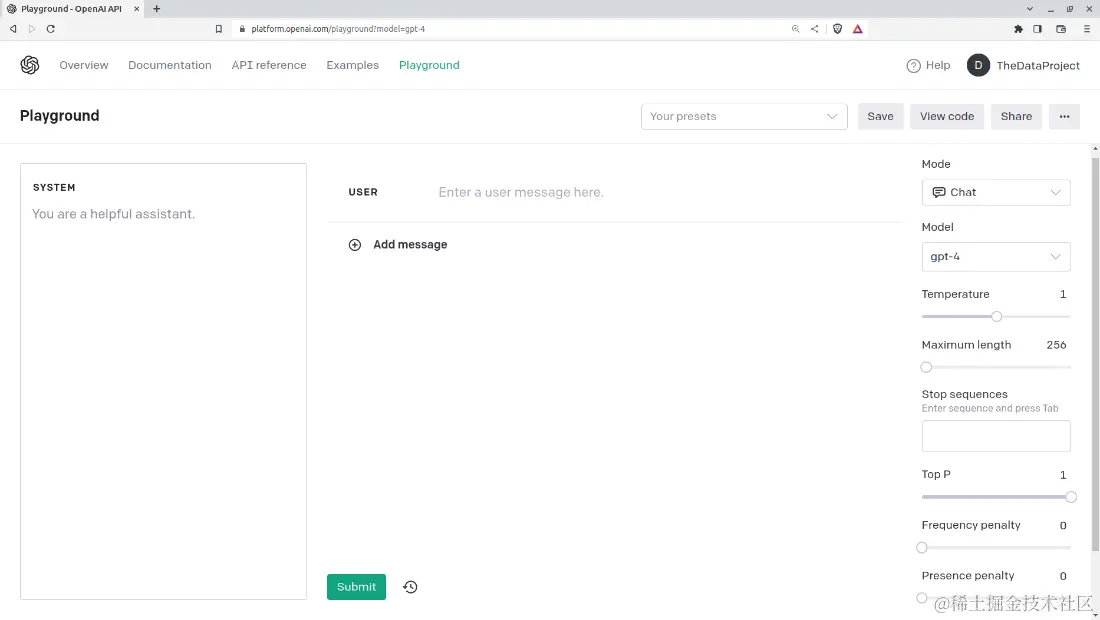Click the USER role label
Screen dimensions: 1100x620
(363, 192)
